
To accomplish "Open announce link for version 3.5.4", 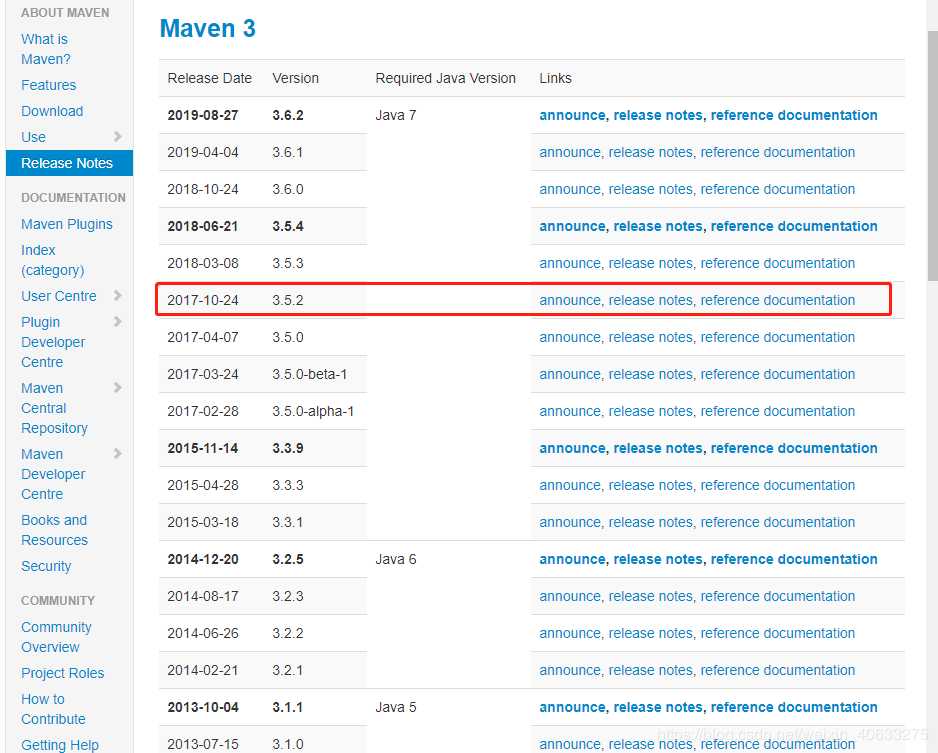I will click(x=572, y=227).
